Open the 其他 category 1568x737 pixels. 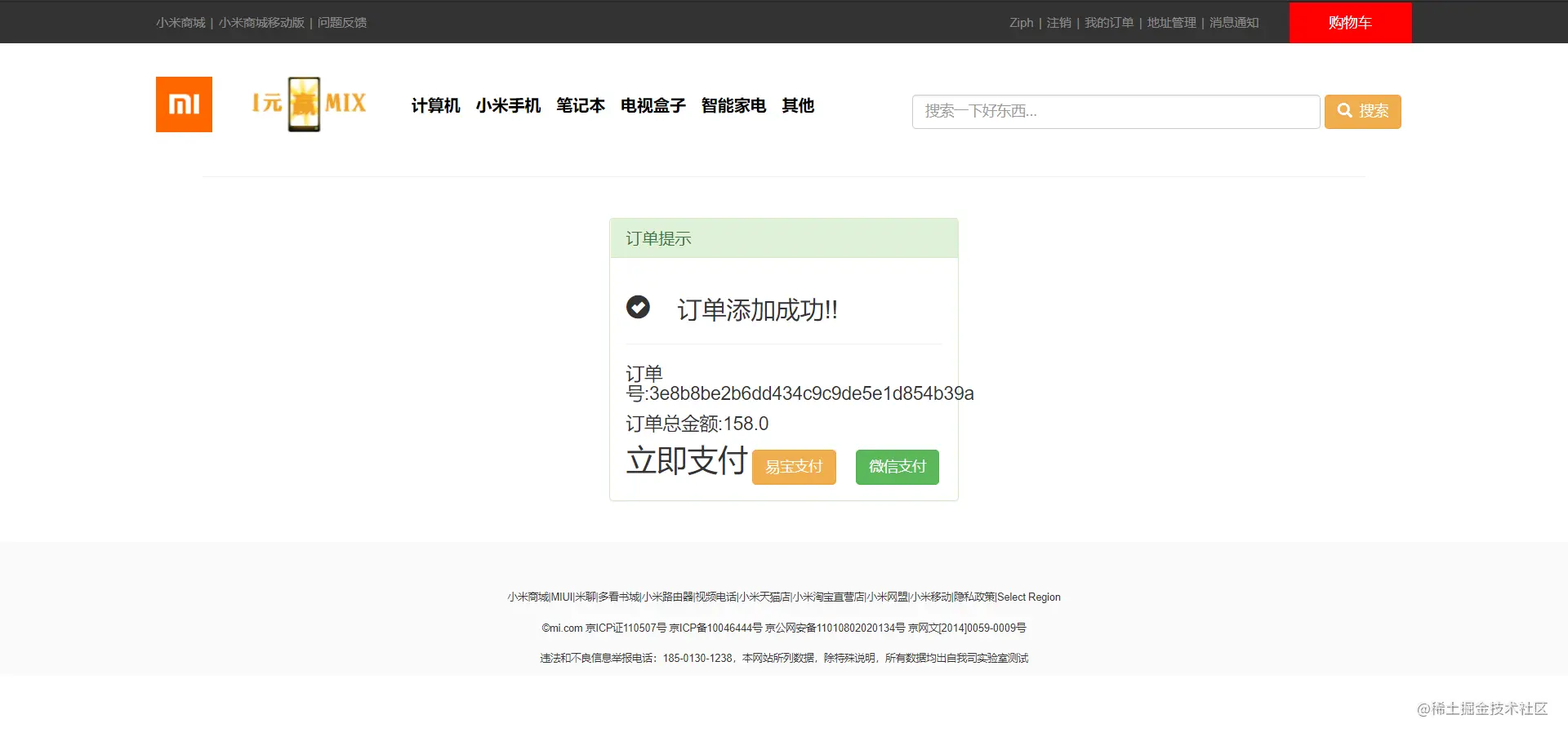(x=798, y=106)
